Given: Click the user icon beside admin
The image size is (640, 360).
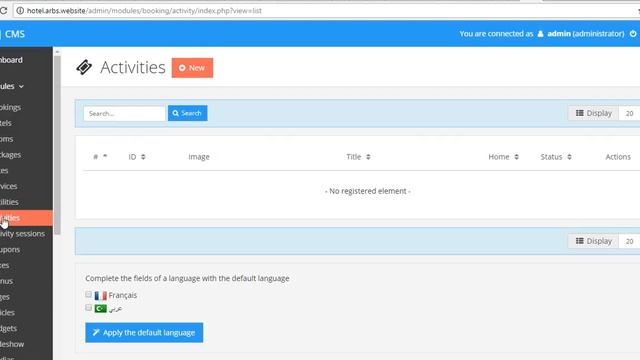Looking at the screenshot, I should (x=540, y=33).
